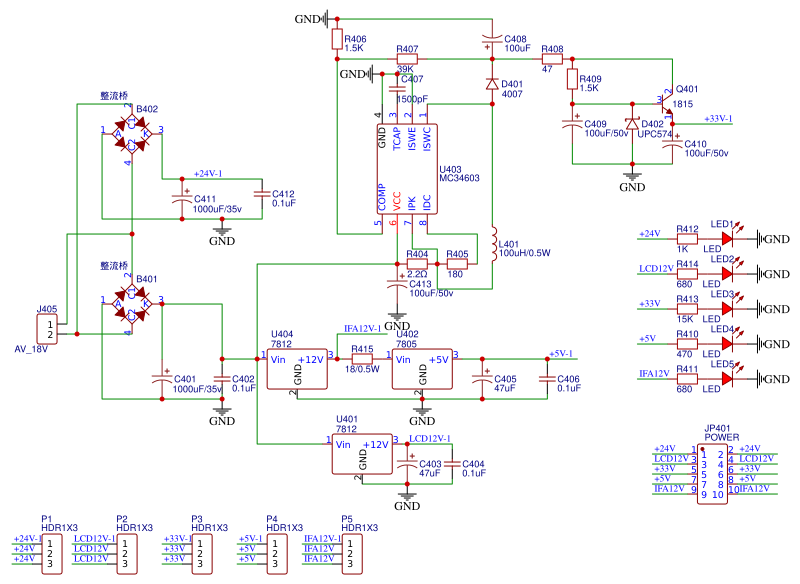Select the C407 1500pF capacitor symbol

pyautogui.click(x=397, y=89)
